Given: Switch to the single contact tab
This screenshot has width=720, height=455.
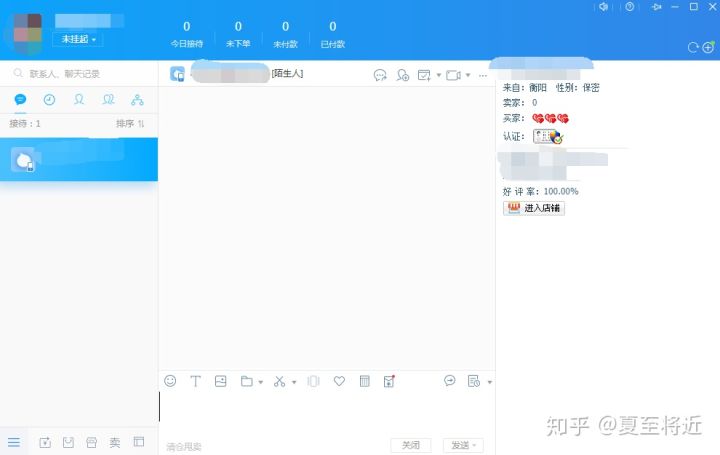Looking at the screenshot, I should tap(79, 100).
